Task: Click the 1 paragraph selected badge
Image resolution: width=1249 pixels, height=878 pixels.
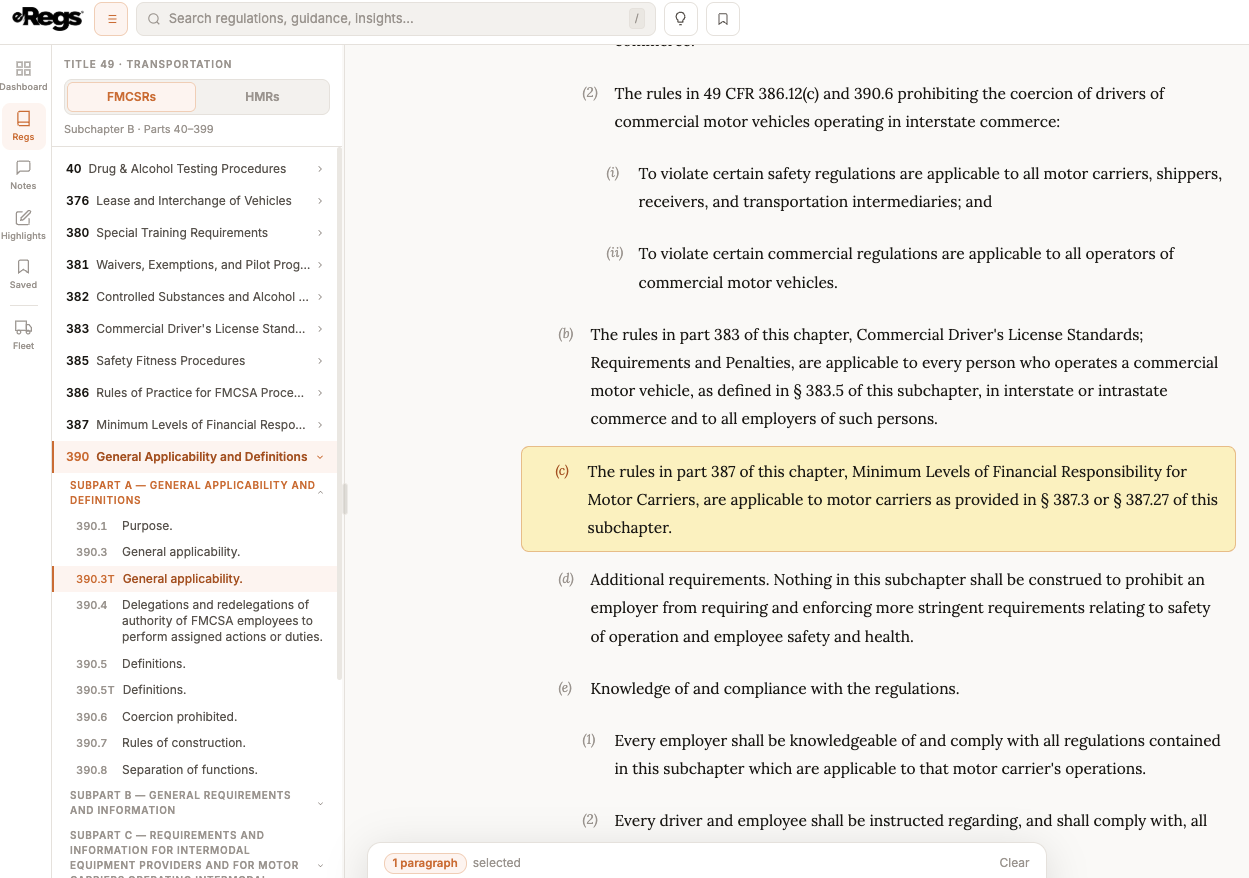Action: click(425, 863)
